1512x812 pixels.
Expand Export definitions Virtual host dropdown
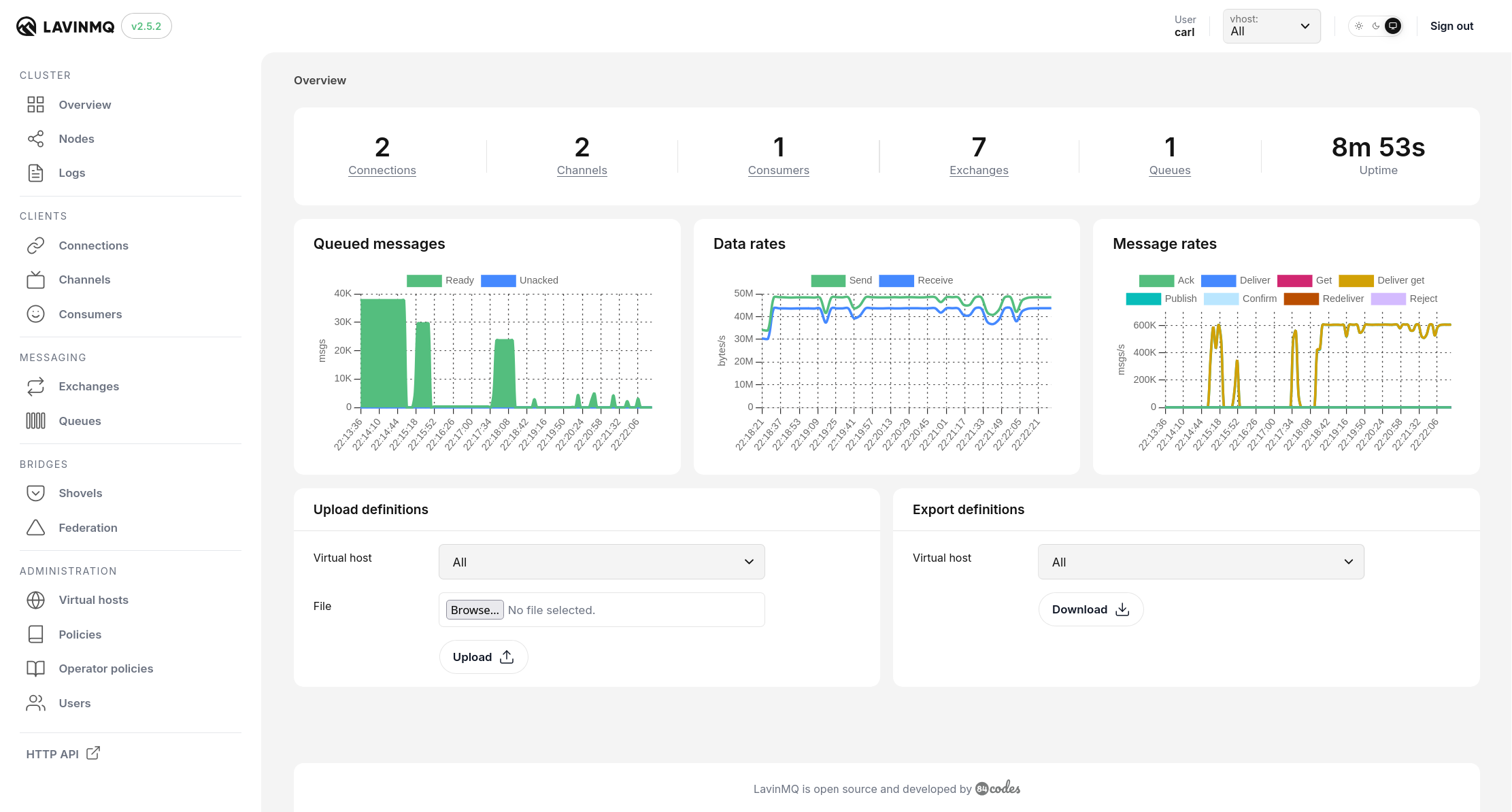tap(1200, 562)
